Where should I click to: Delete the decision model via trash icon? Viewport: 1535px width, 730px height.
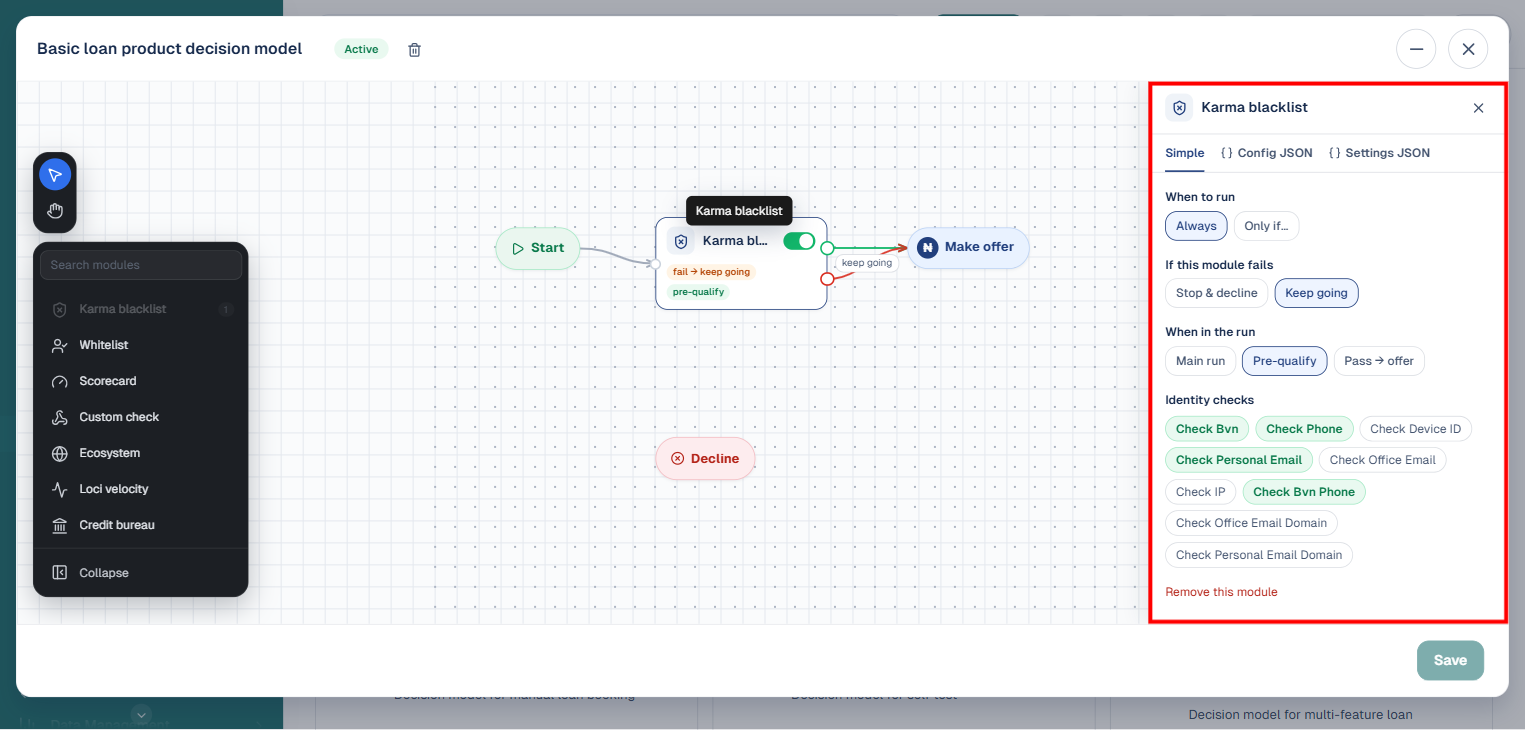coord(415,49)
